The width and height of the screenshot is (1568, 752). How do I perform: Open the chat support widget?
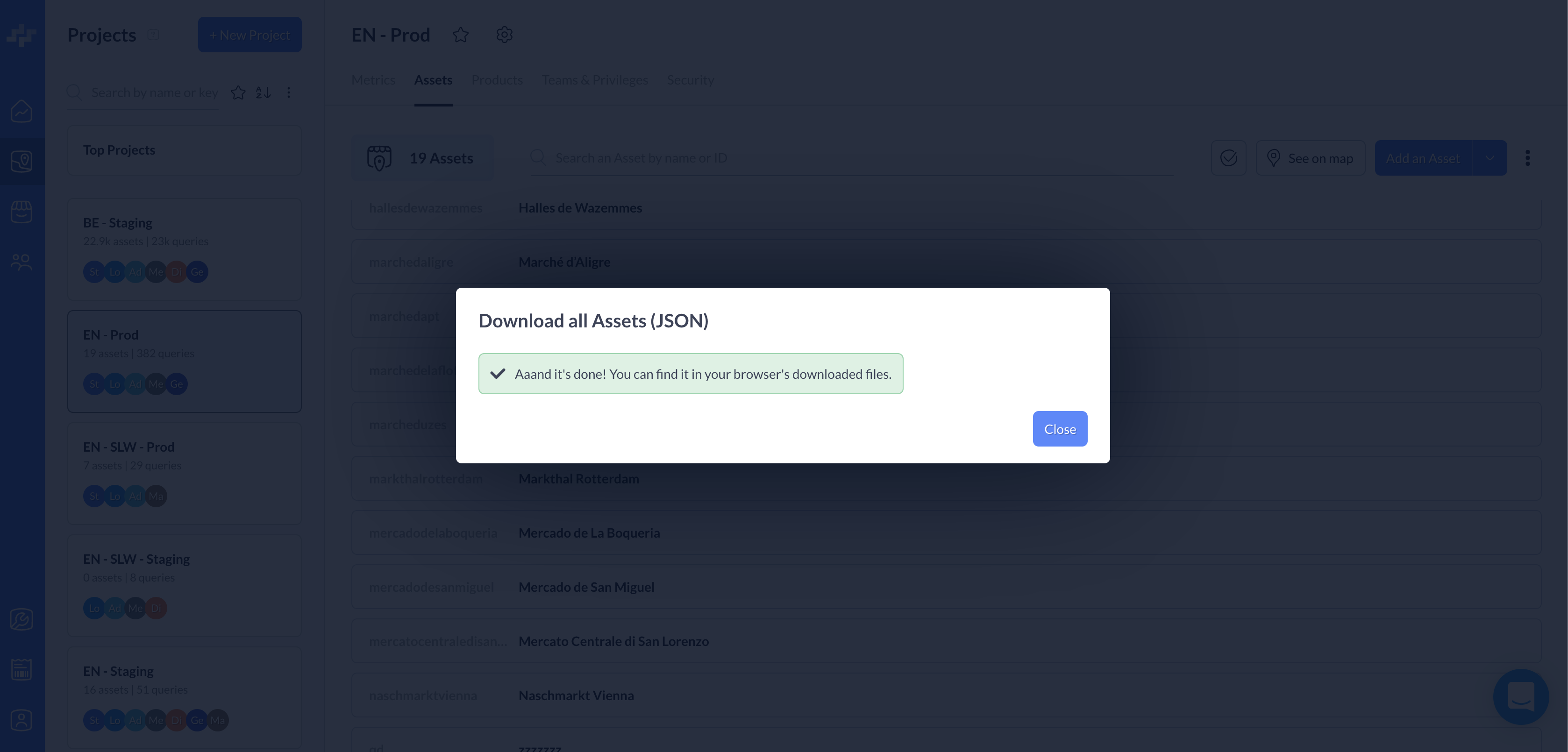[1520, 696]
